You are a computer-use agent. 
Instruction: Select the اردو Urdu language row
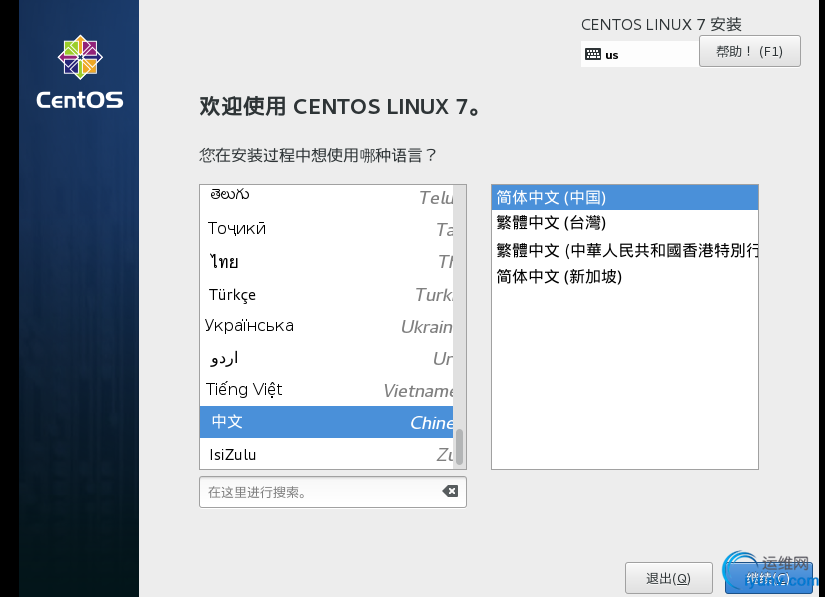tap(326, 358)
